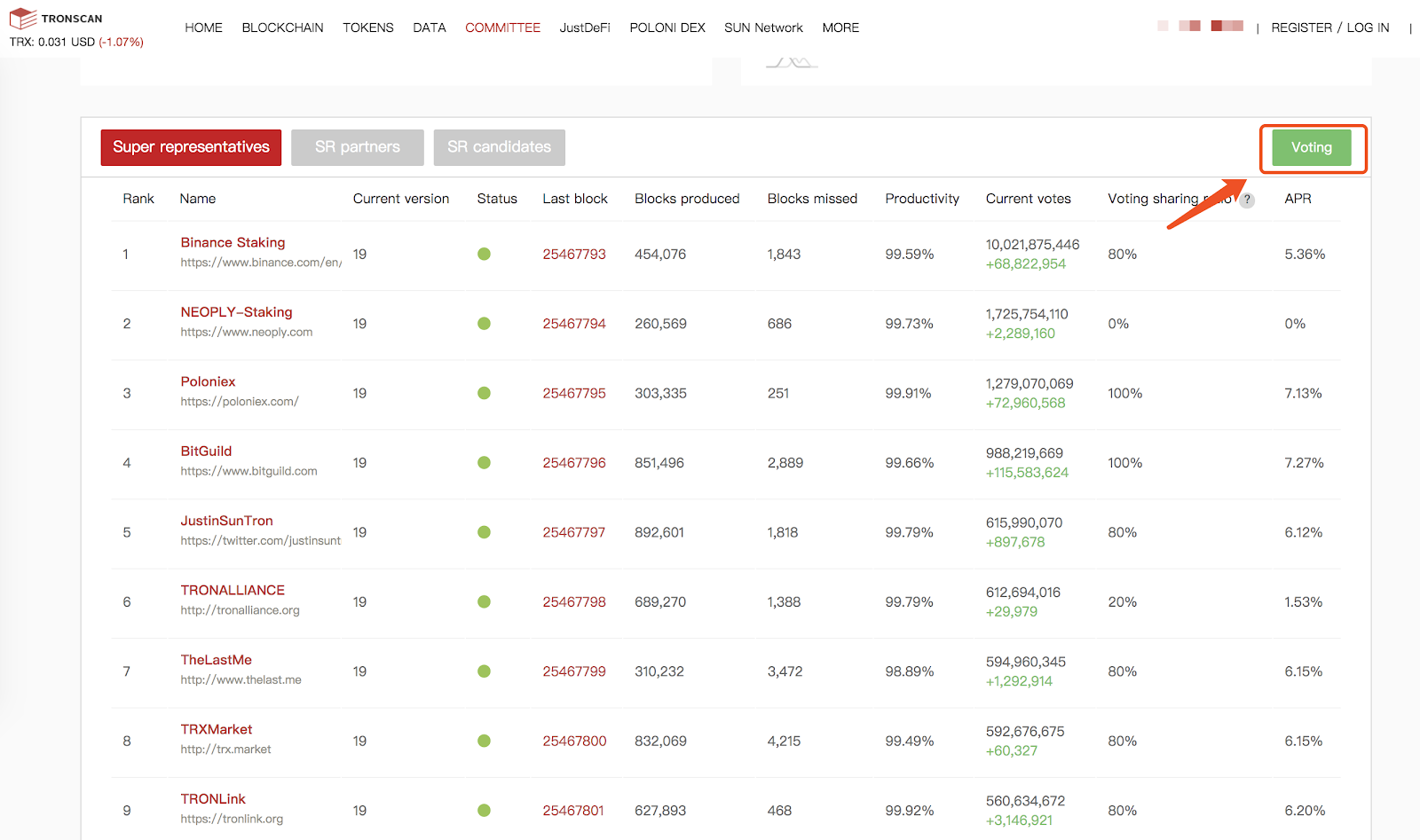Click the 99.92% productivity value

coord(909,811)
